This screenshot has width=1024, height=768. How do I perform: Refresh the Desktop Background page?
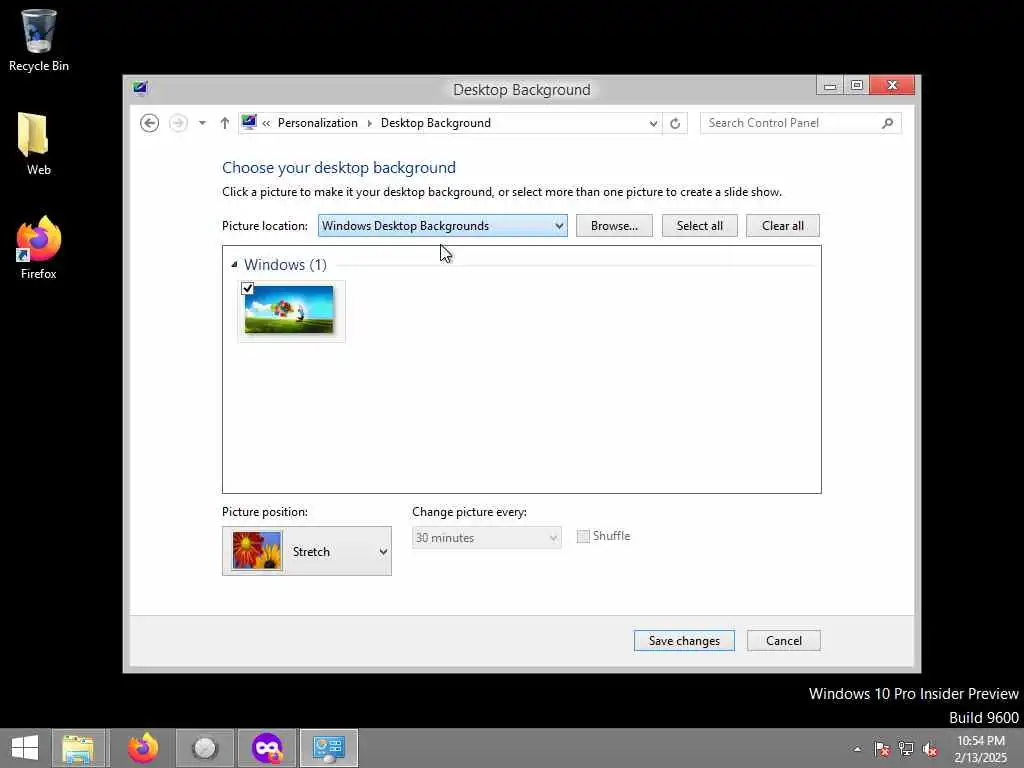tap(675, 123)
